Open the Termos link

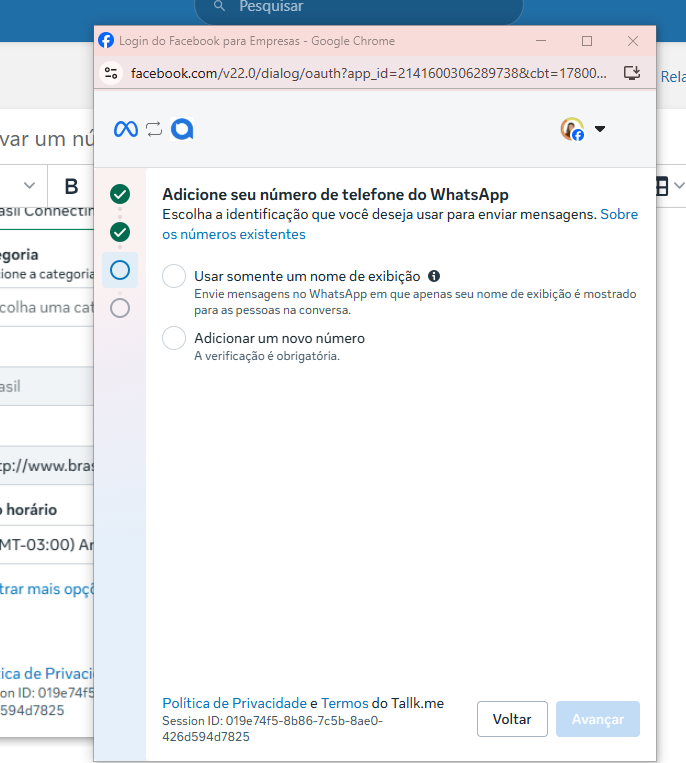point(344,703)
